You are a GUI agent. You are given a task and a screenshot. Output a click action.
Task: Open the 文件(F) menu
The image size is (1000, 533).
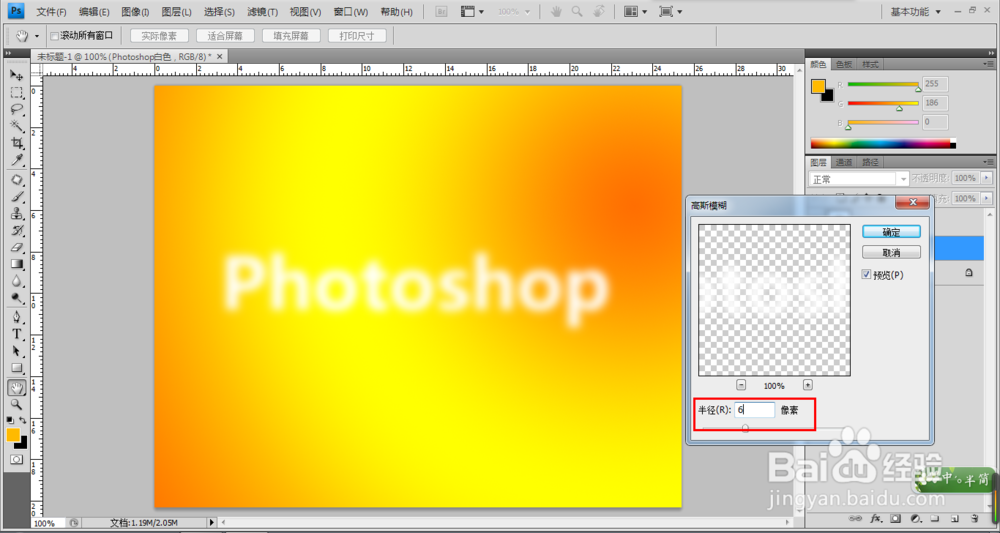pos(51,12)
